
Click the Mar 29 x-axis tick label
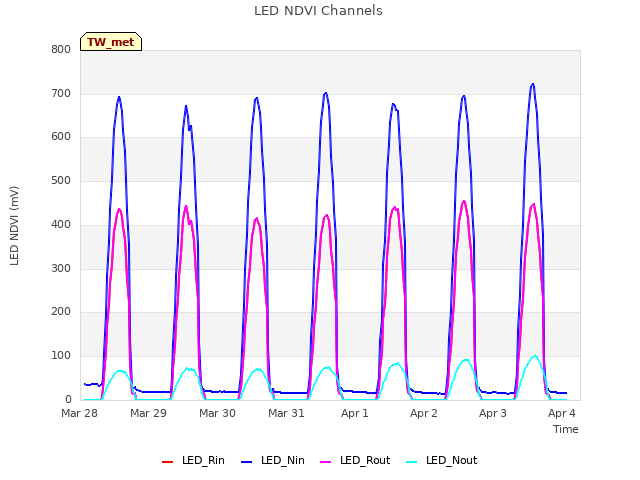pyautogui.click(x=149, y=413)
